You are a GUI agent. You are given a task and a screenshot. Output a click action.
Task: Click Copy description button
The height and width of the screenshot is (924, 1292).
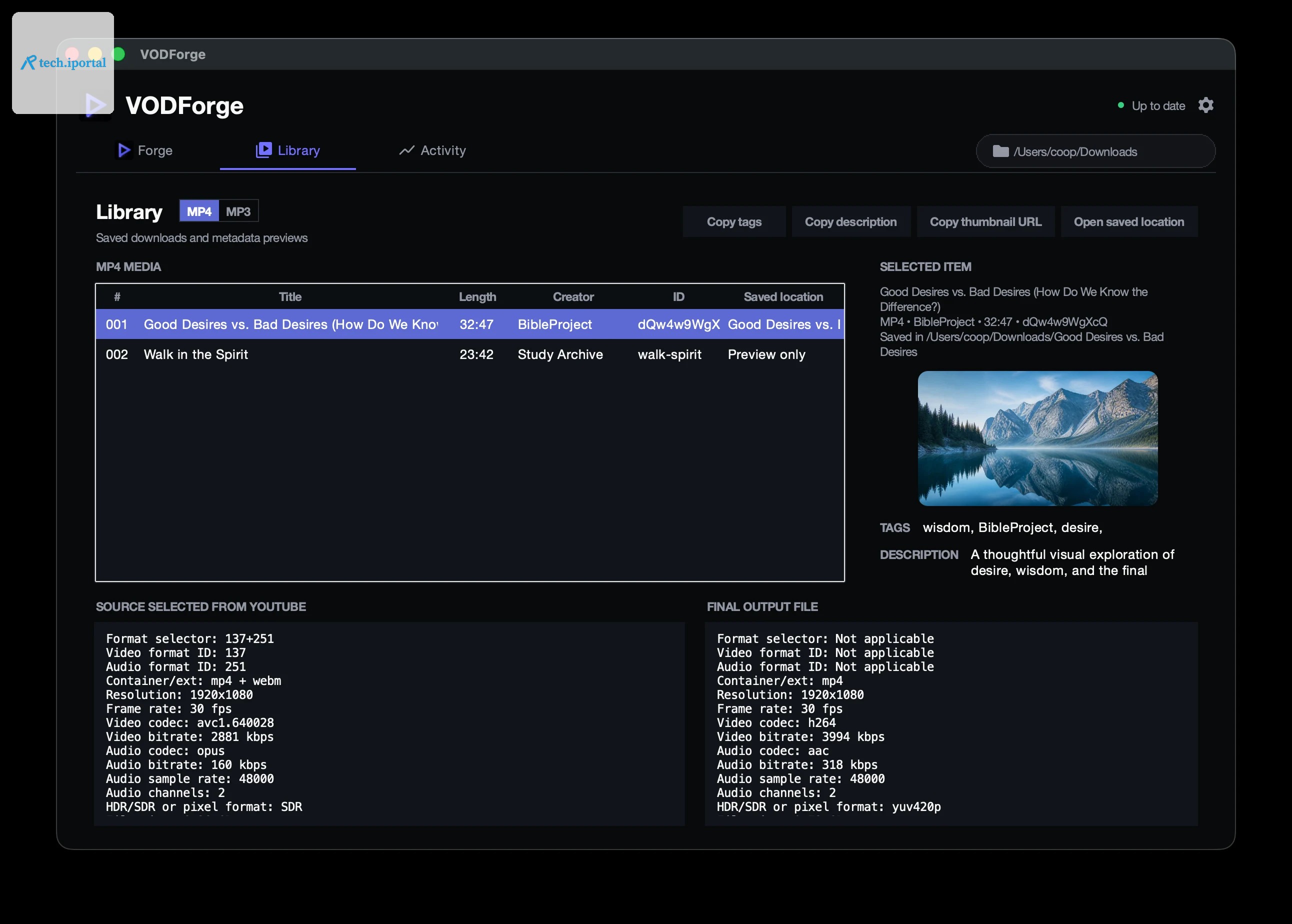(850, 222)
